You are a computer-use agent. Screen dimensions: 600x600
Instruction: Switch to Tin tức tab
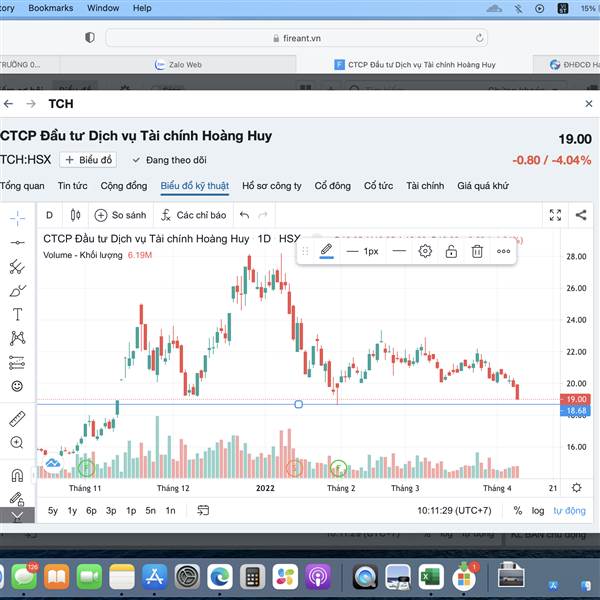pyautogui.click(x=72, y=186)
